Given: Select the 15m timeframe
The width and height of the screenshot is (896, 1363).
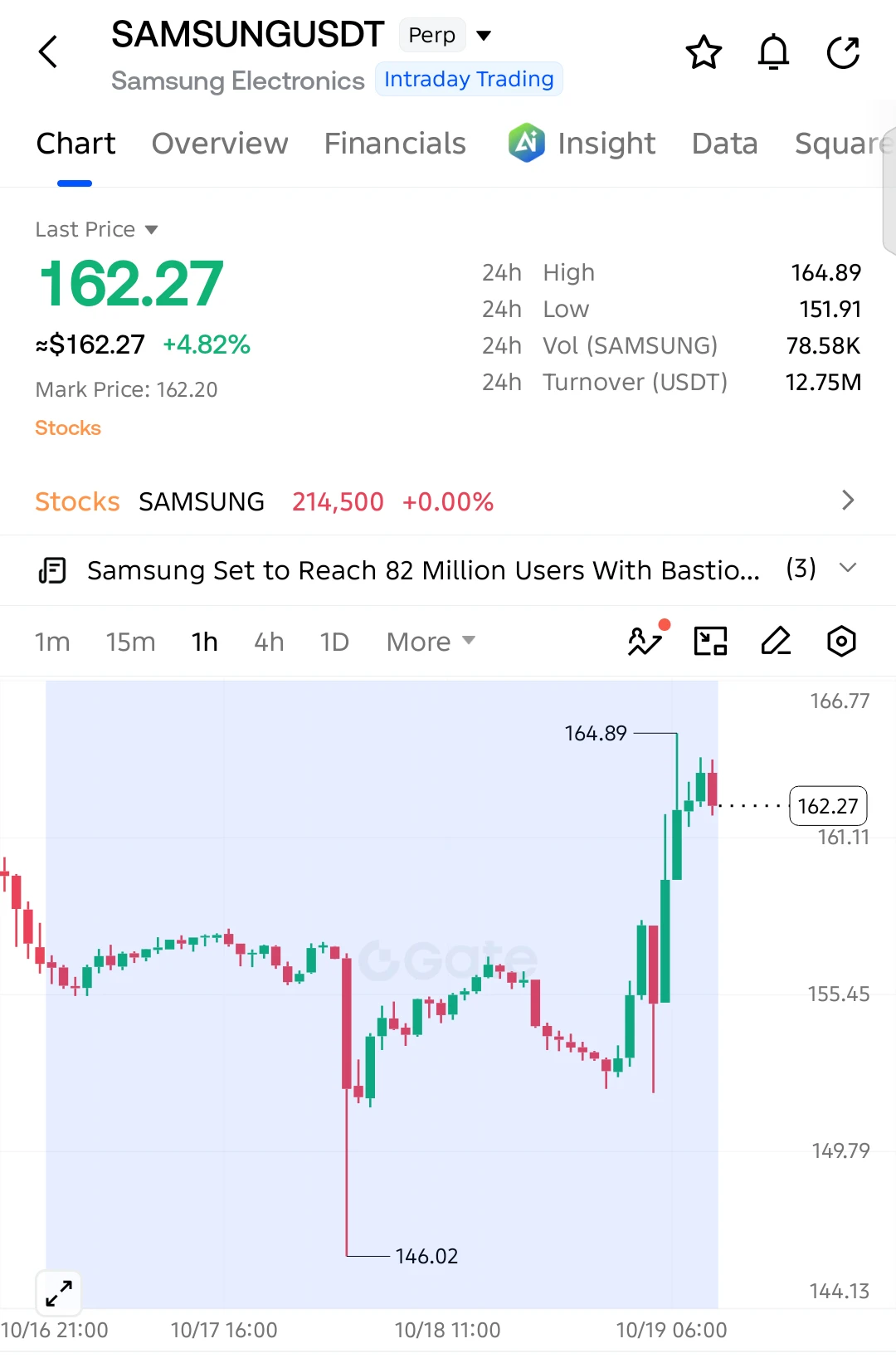Looking at the screenshot, I should point(130,642).
